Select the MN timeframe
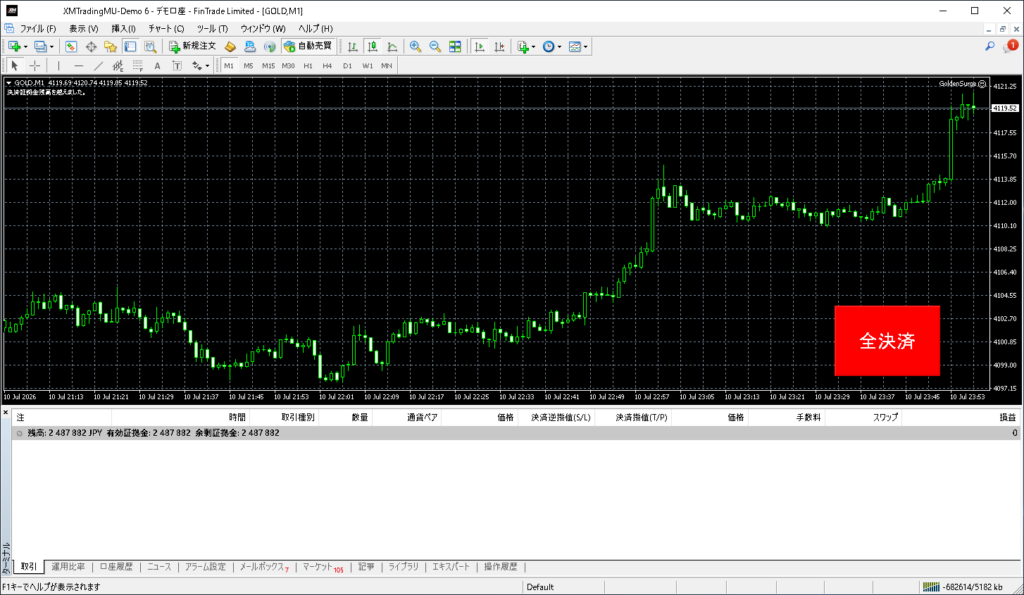This screenshot has height=595, width=1024. click(x=387, y=65)
